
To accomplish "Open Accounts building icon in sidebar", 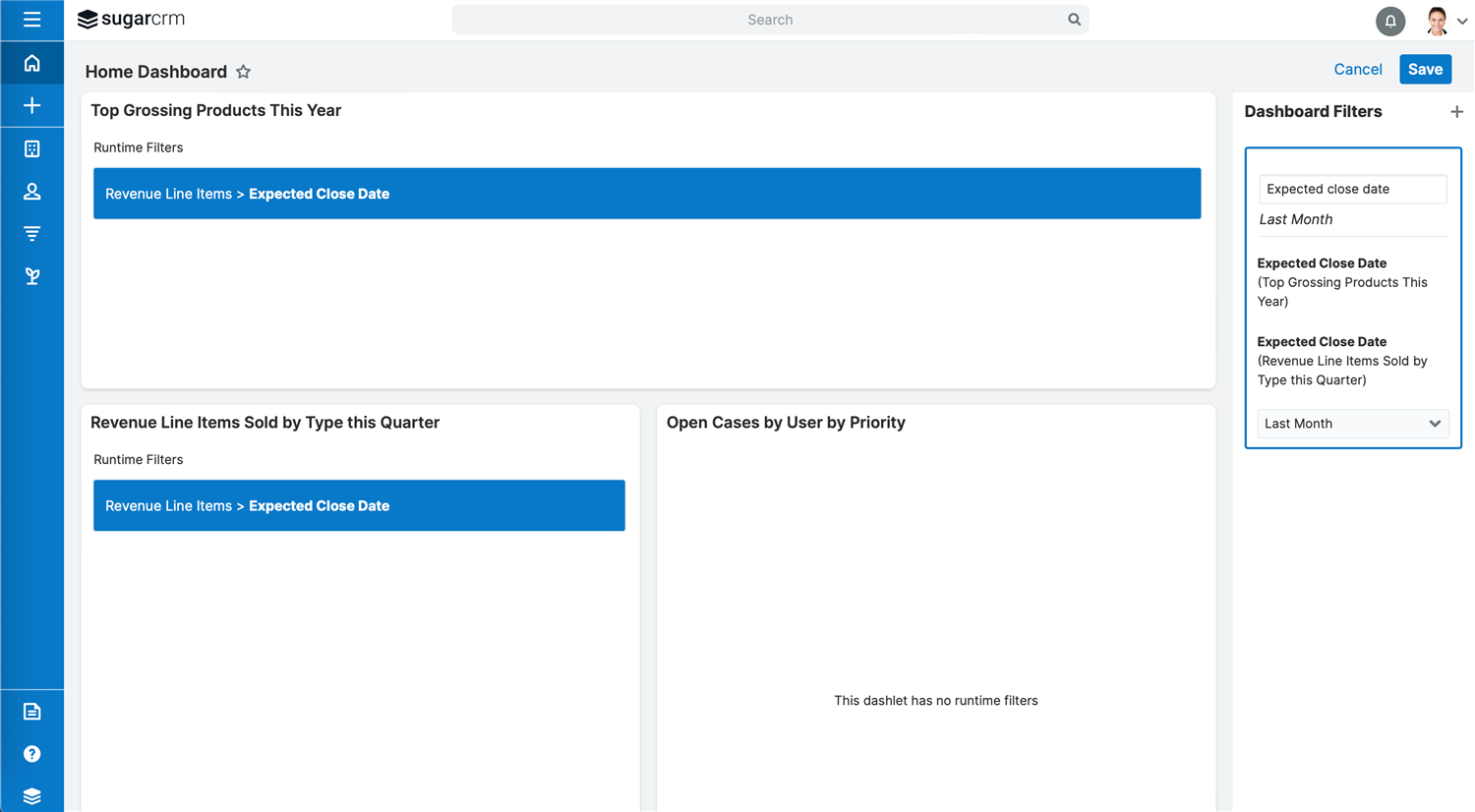I will pos(31,148).
